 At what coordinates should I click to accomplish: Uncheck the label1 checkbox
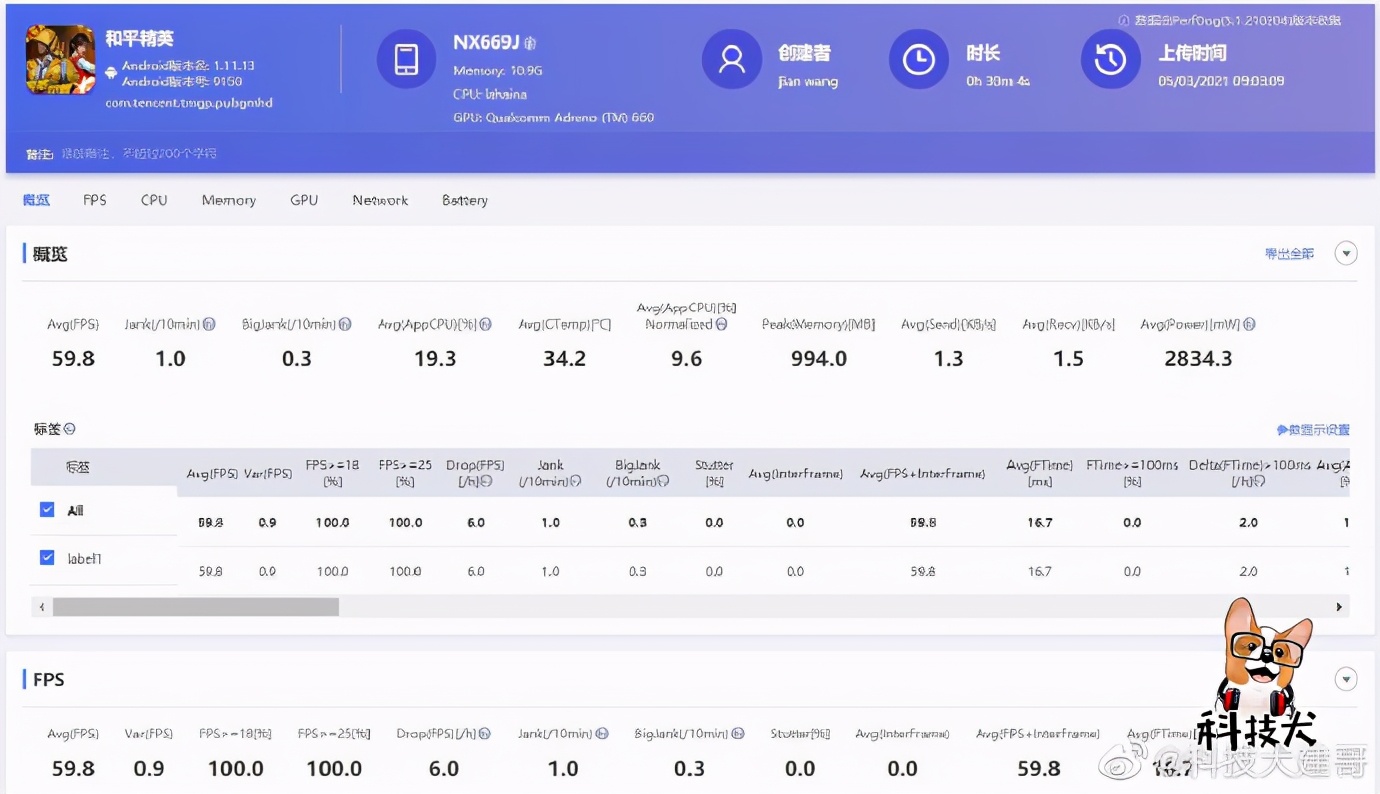click(x=47, y=557)
